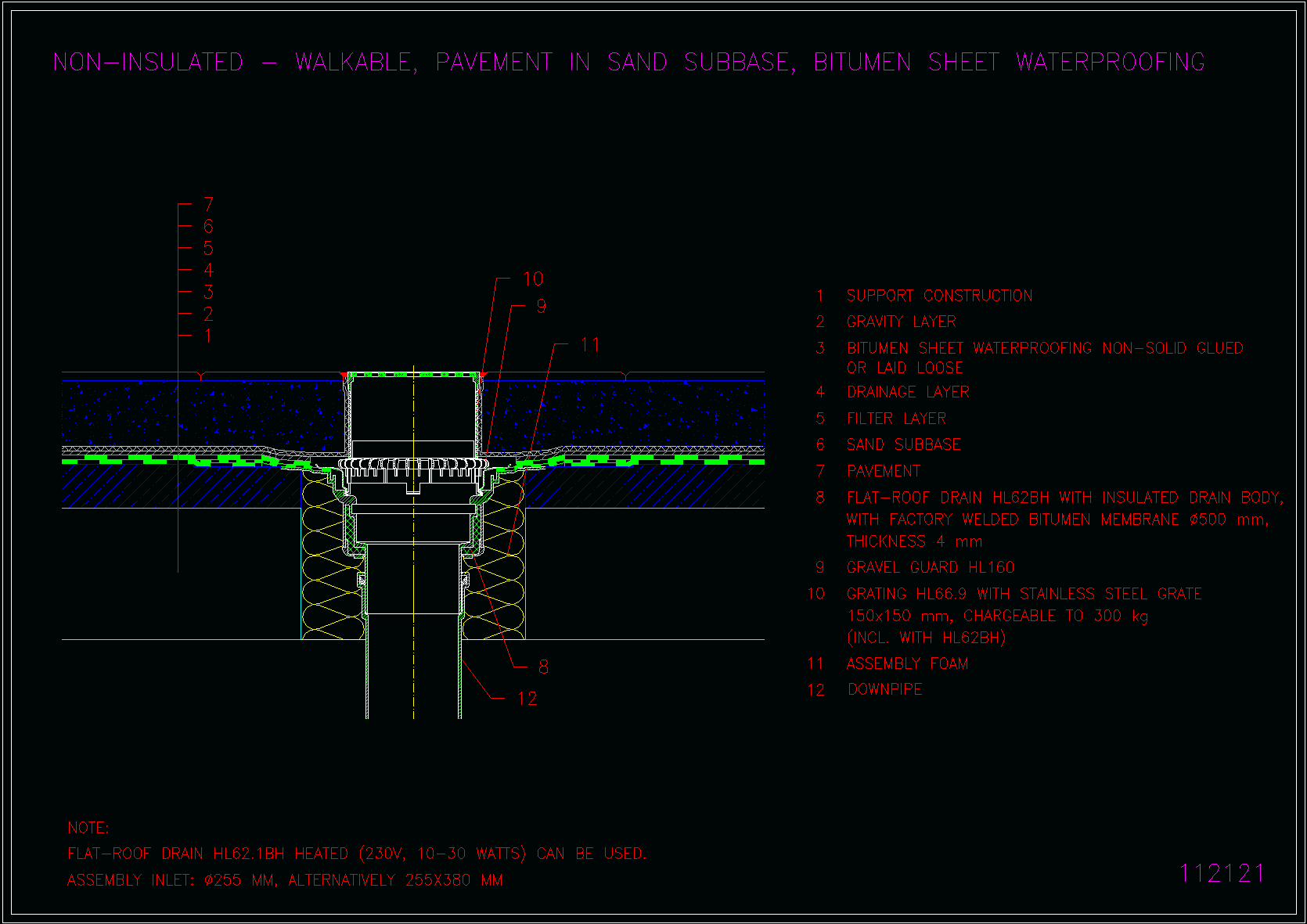The height and width of the screenshot is (924, 1307).
Task: Click callout number 12 beside the downpipe
Action: click(527, 699)
